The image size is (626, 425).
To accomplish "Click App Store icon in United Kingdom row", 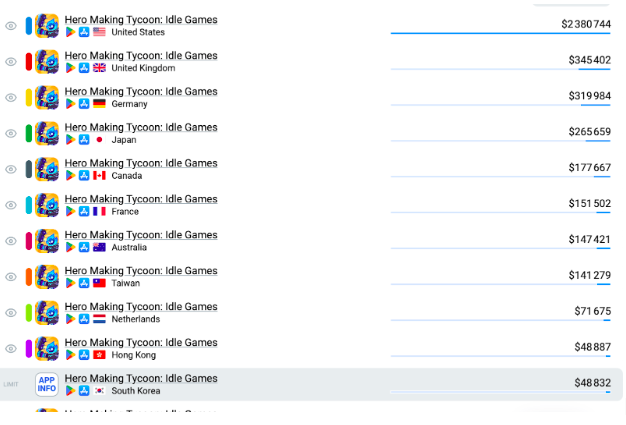I will pyautogui.click(x=84, y=68).
